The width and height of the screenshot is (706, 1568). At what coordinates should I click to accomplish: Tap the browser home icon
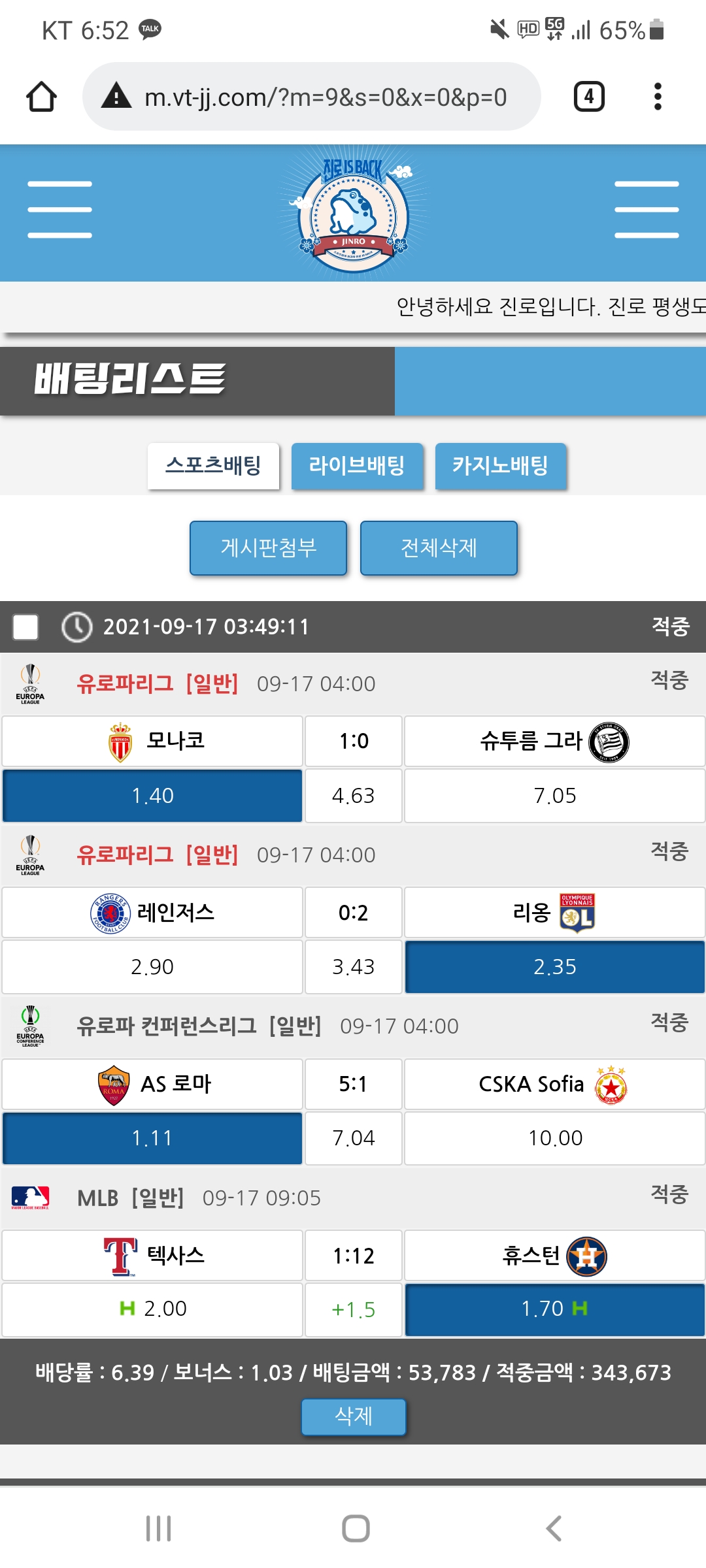click(41, 97)
